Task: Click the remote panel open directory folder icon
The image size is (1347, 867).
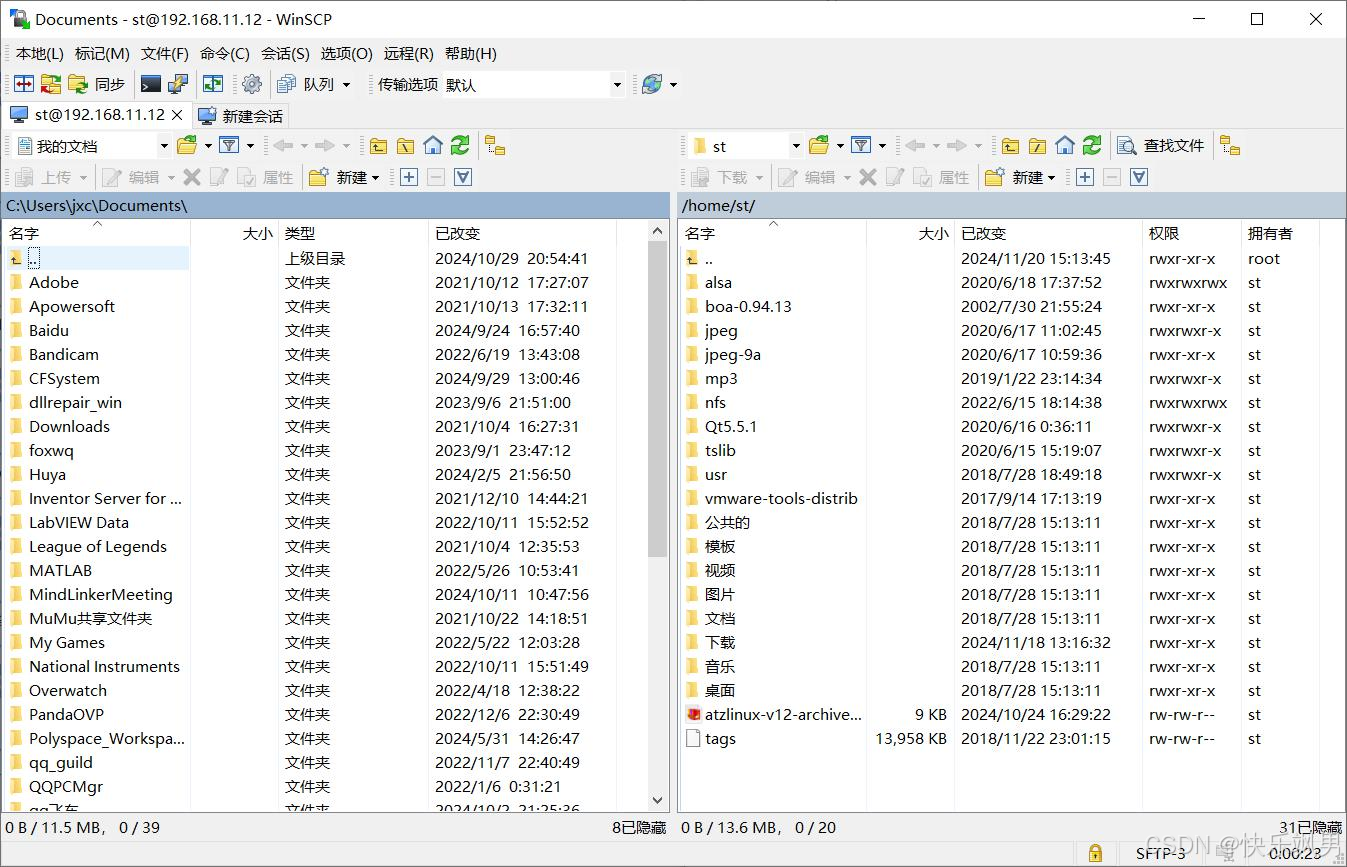Action: [819, 146]
